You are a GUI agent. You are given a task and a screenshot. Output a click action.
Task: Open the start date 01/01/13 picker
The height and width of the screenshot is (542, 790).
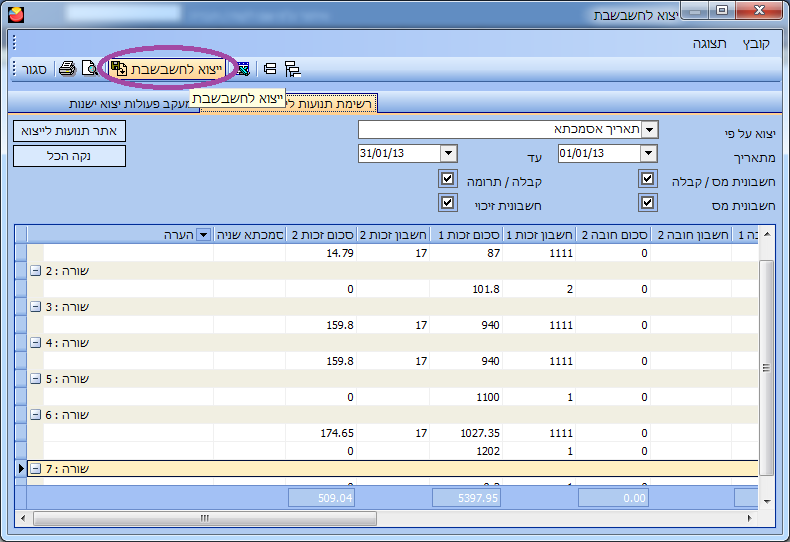pyautogui.click(x=648, y=153)
